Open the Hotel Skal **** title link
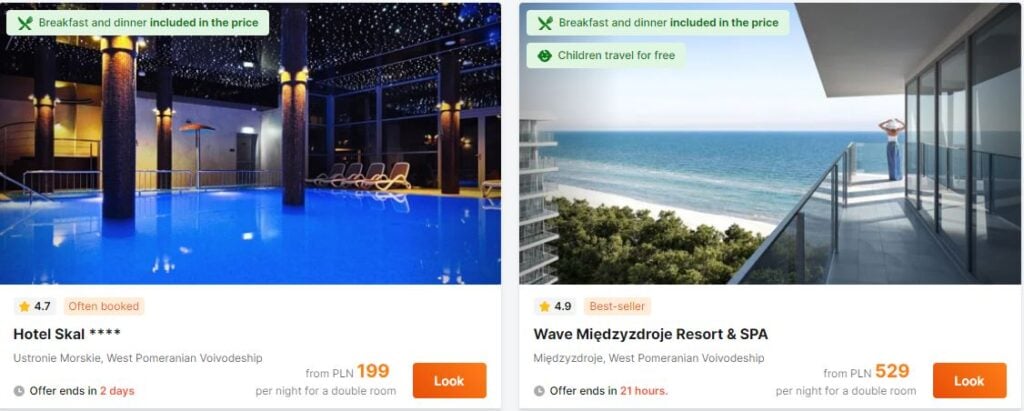The width and height of the screenshot is (1024, 411). [x=67, y=334]
